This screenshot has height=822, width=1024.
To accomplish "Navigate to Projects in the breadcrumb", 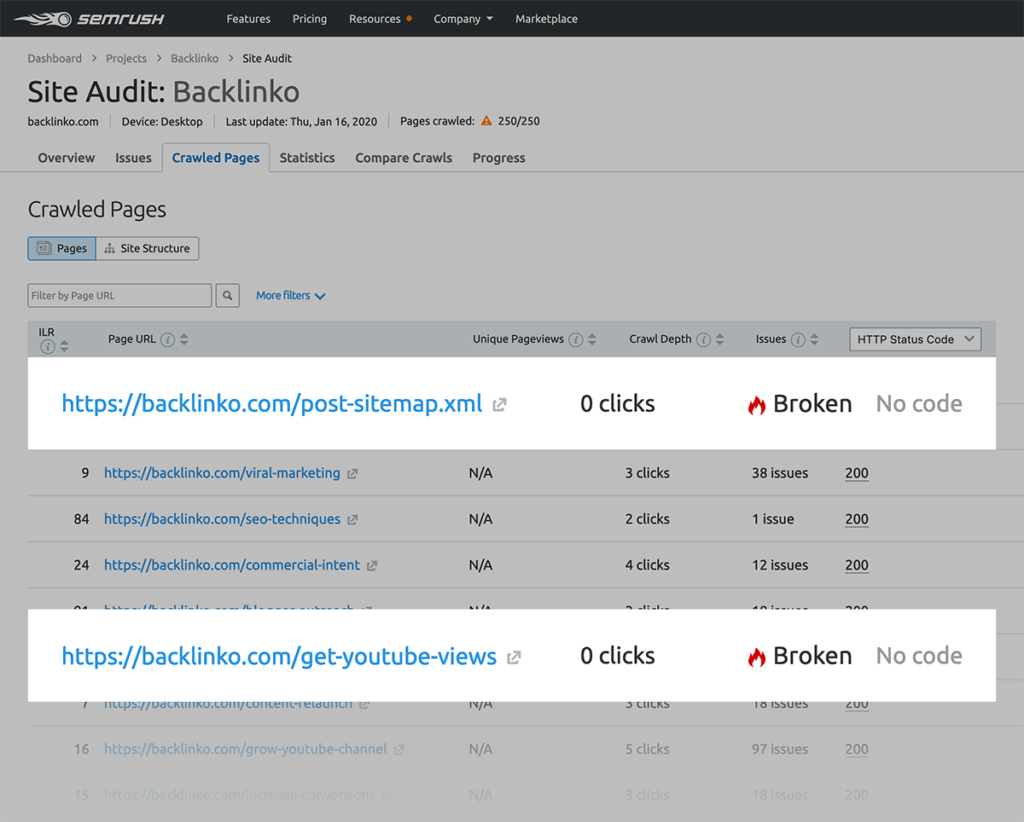I will tap(126, 58).
